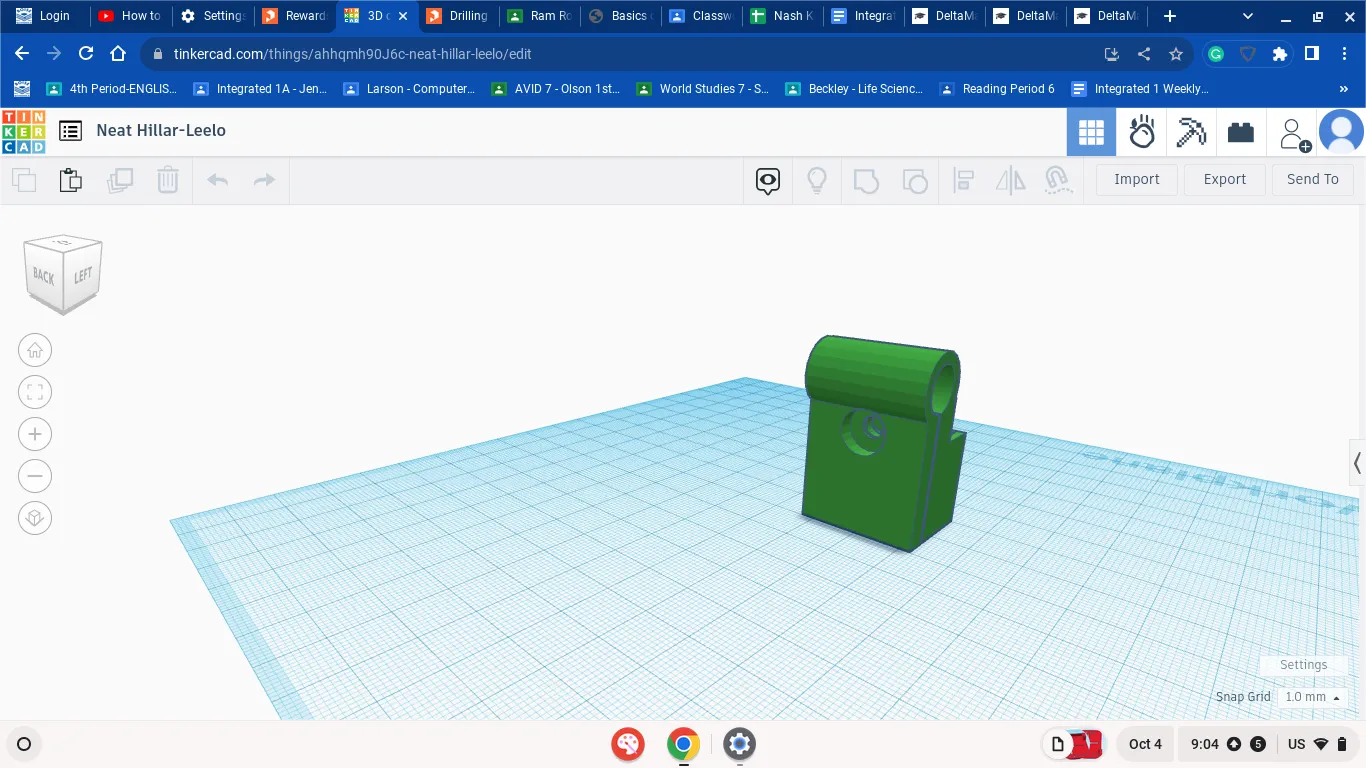Open the Snap Grid dropdown

[1311, 697]
